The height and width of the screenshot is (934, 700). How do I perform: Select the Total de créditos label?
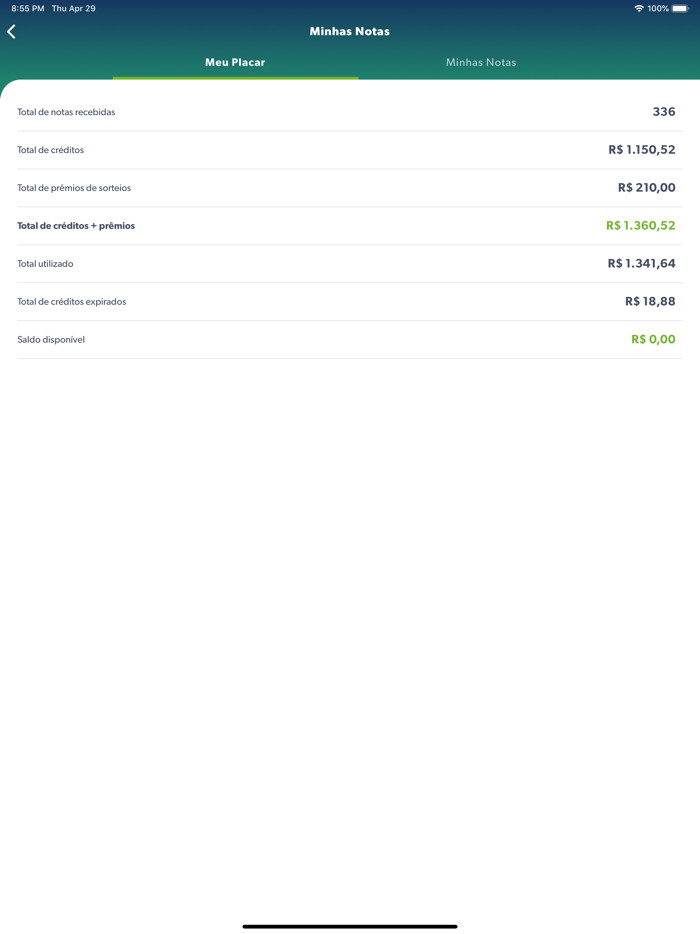coord(51,150)
